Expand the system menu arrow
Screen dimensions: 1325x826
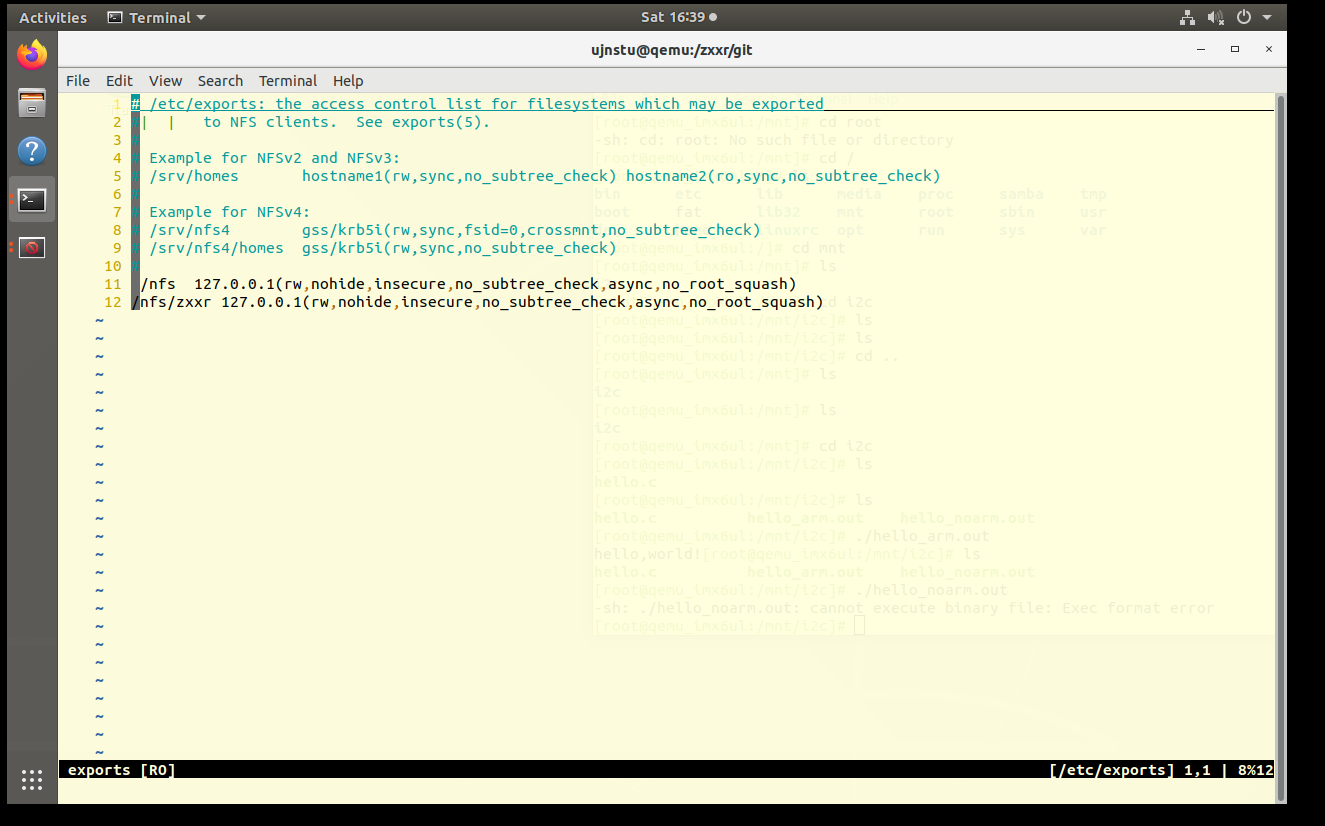pyautogui.click(x=1267, y=18)
